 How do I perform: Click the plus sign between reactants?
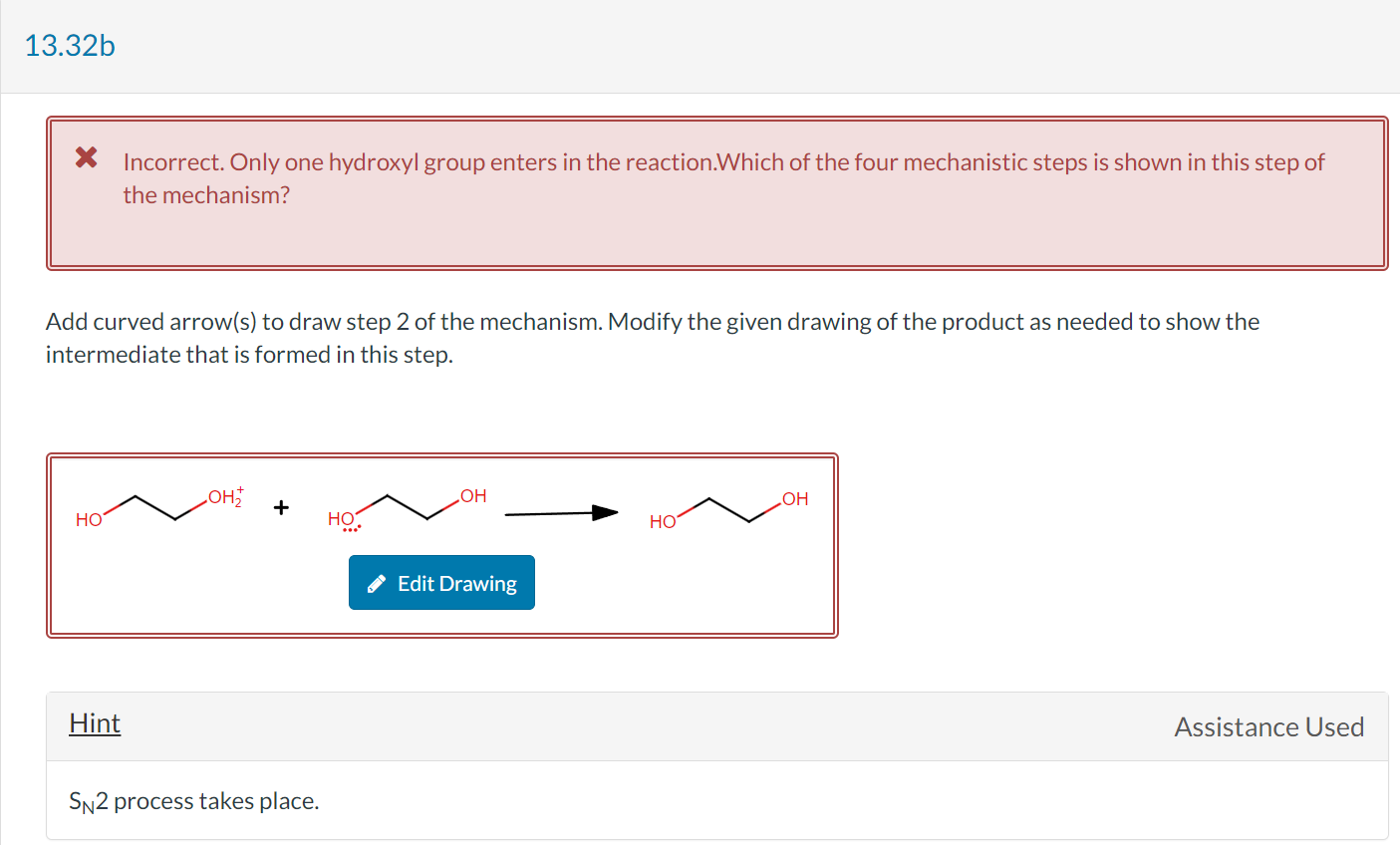280,507
